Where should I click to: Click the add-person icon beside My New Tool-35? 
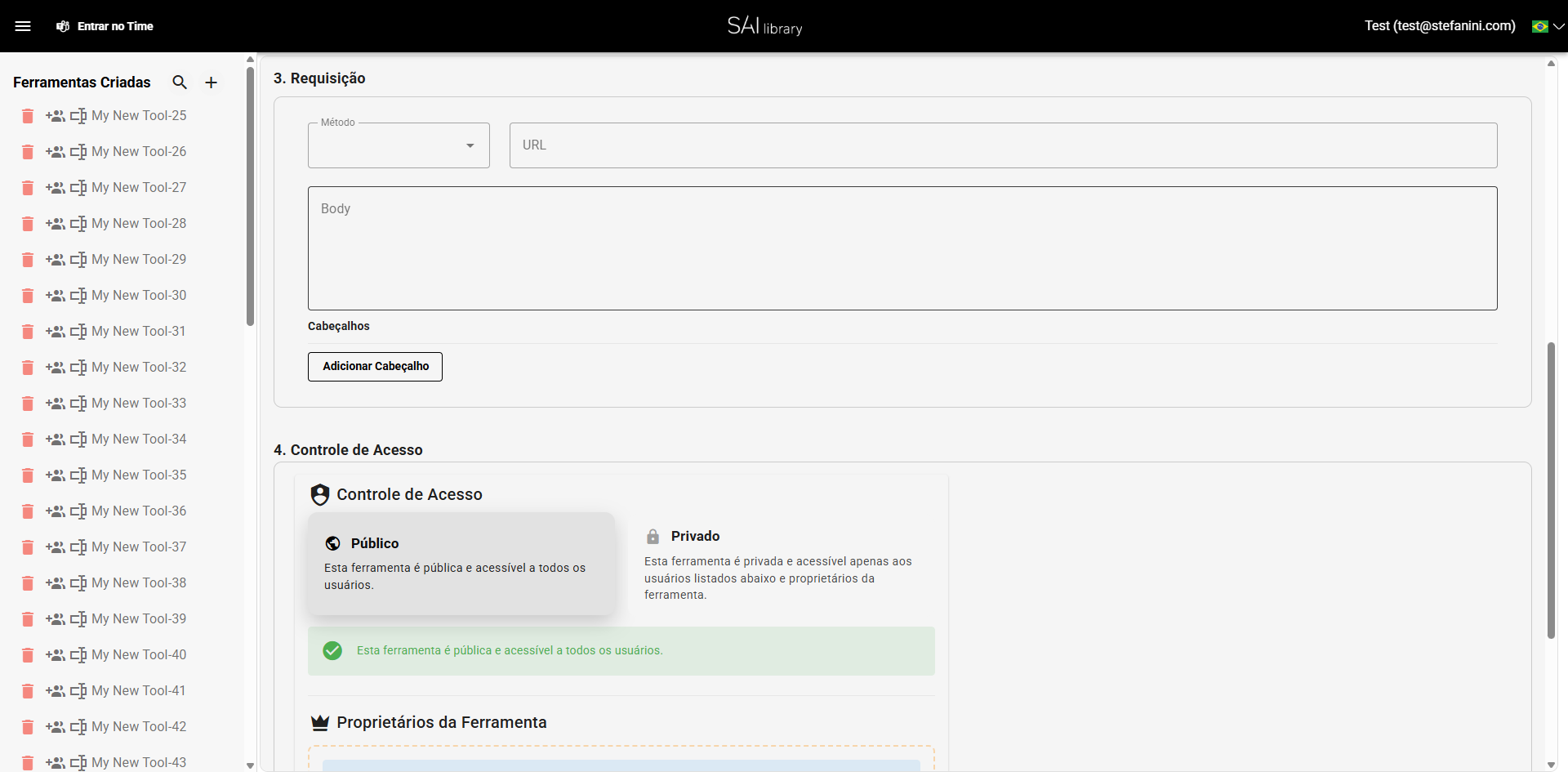click(56, 475)
